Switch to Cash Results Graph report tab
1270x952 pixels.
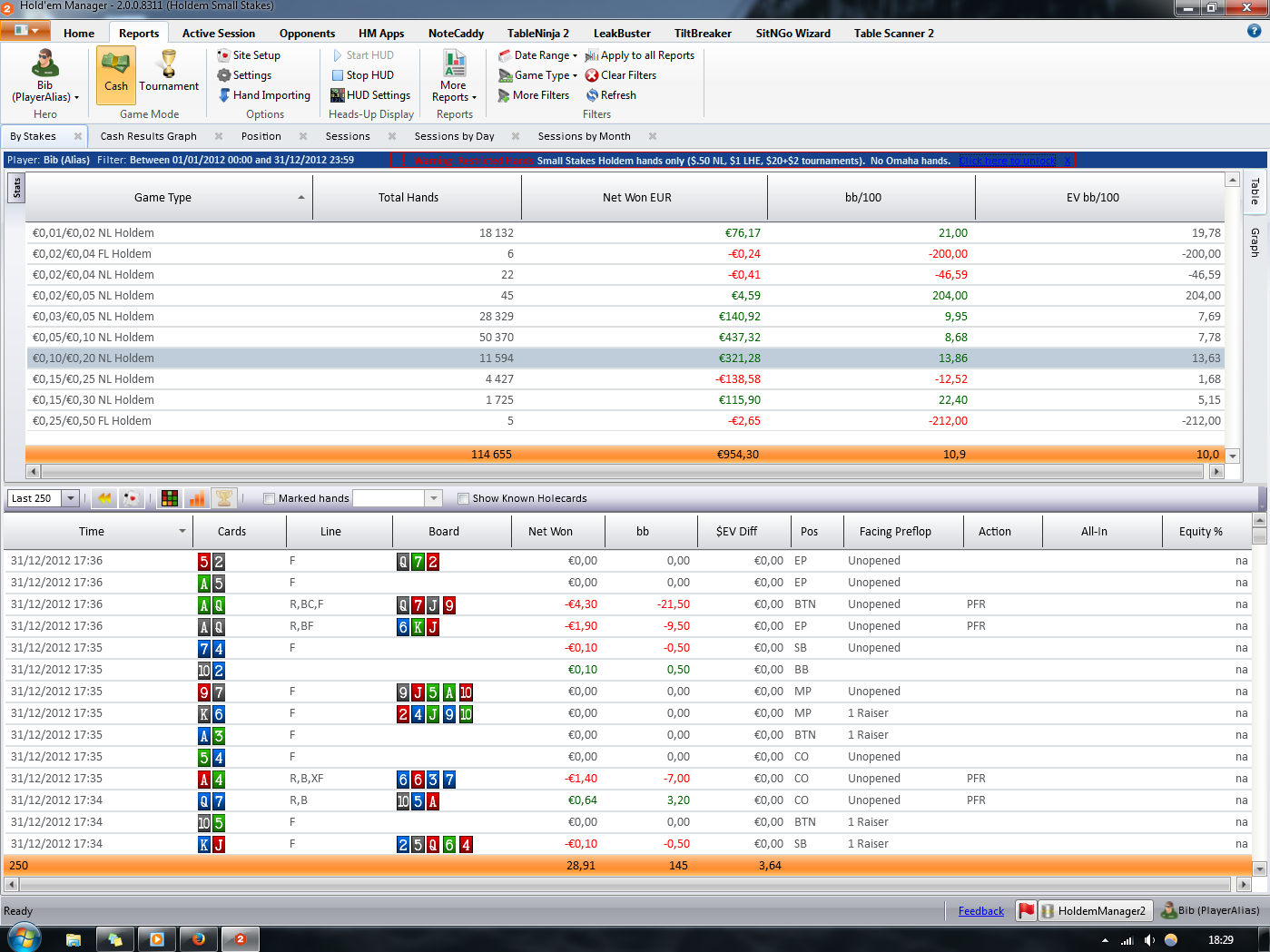149,136
